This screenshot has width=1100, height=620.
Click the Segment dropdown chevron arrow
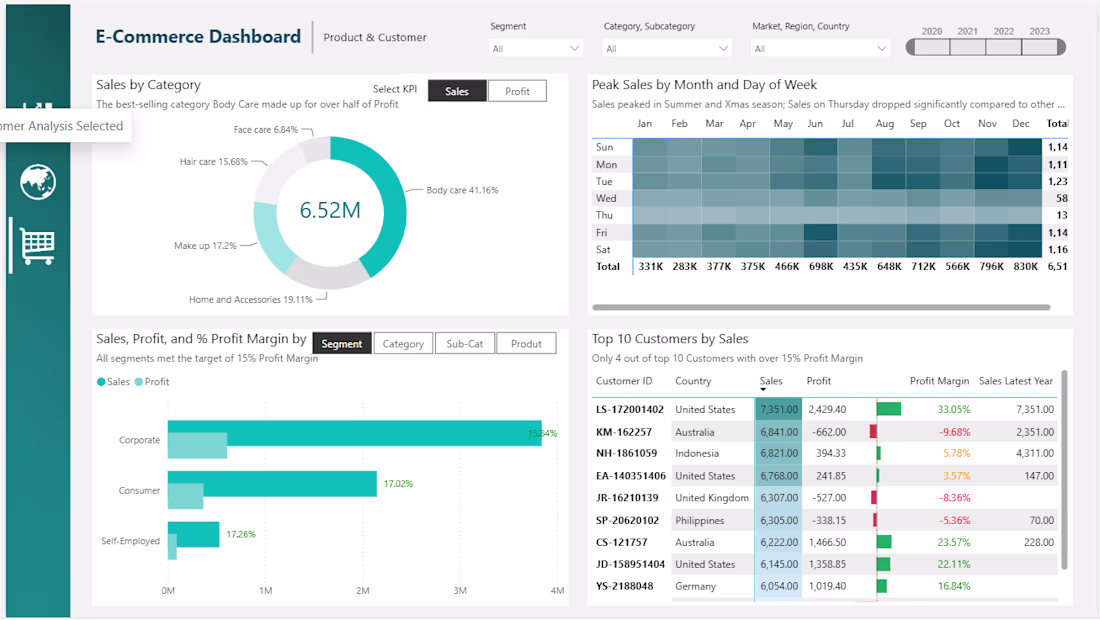click(x=575, y=48)
